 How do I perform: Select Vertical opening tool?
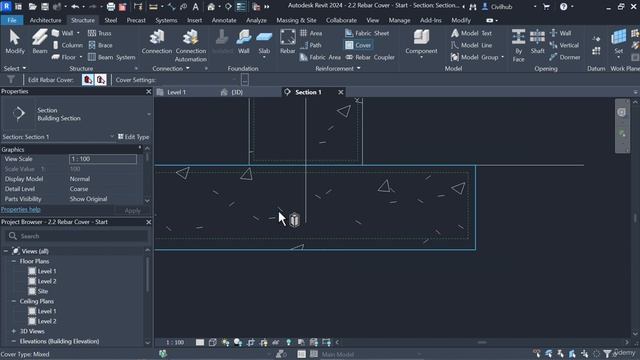coord(564,45)
